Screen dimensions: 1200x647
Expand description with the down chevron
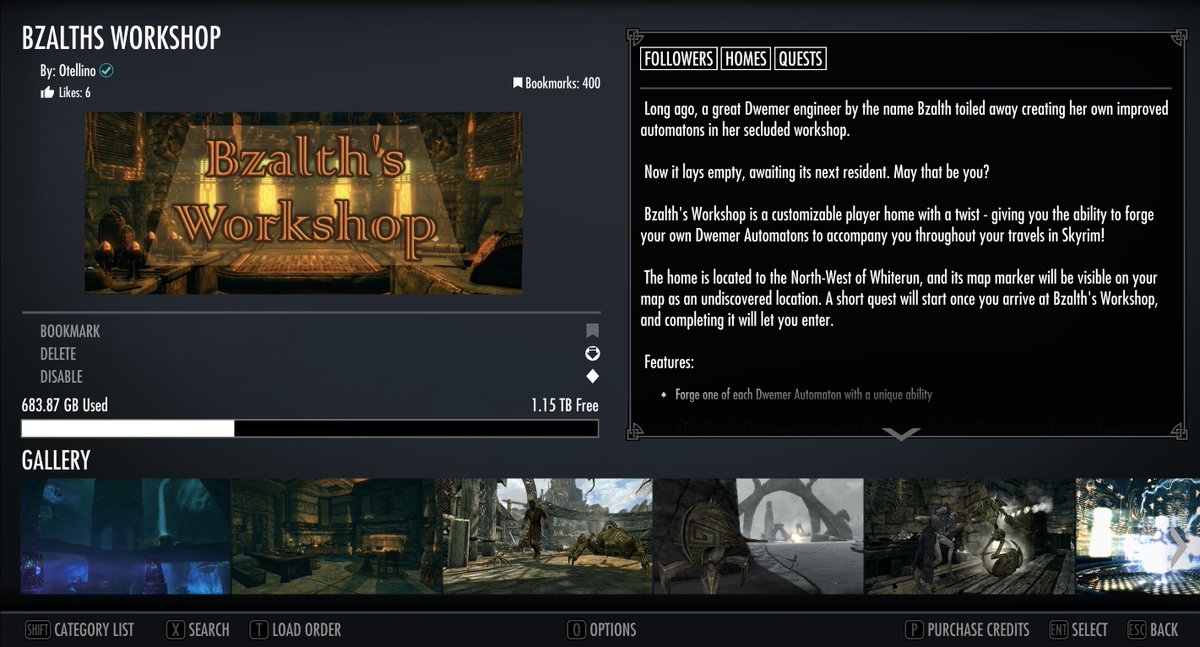click(x=901, y=435)
